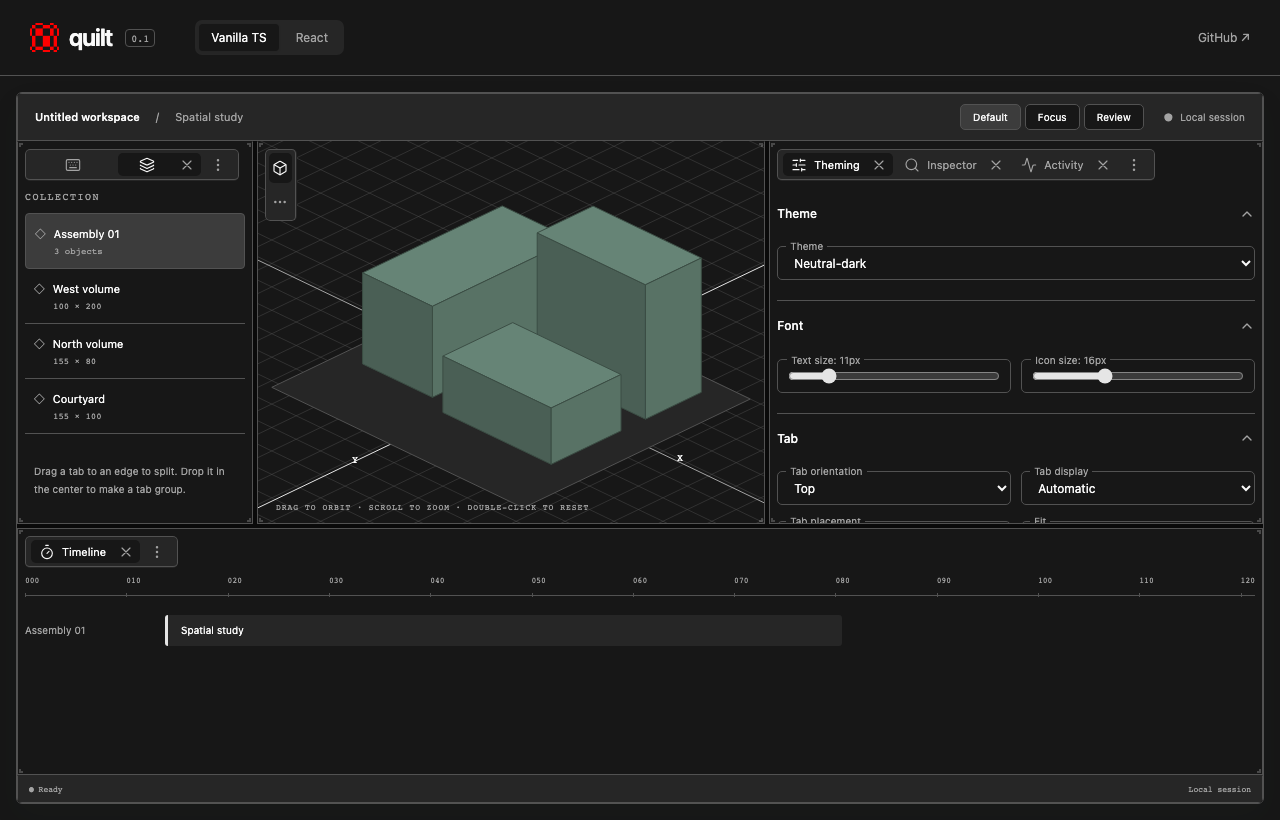Screen dimensions: 1280x820
Task: Close the Timeline tab
Action: click(126, 552)
